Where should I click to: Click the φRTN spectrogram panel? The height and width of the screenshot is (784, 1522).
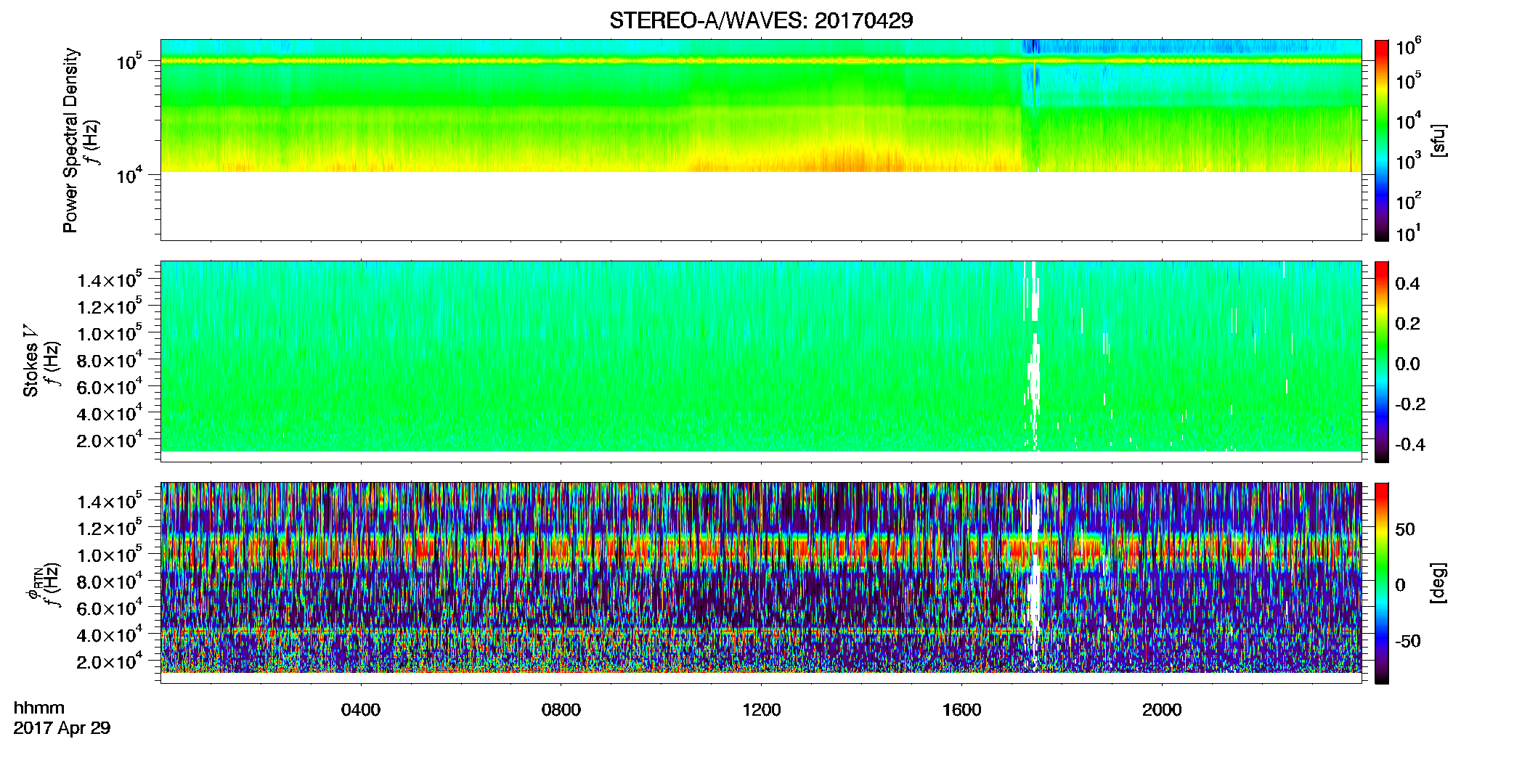tap(761, 583)
